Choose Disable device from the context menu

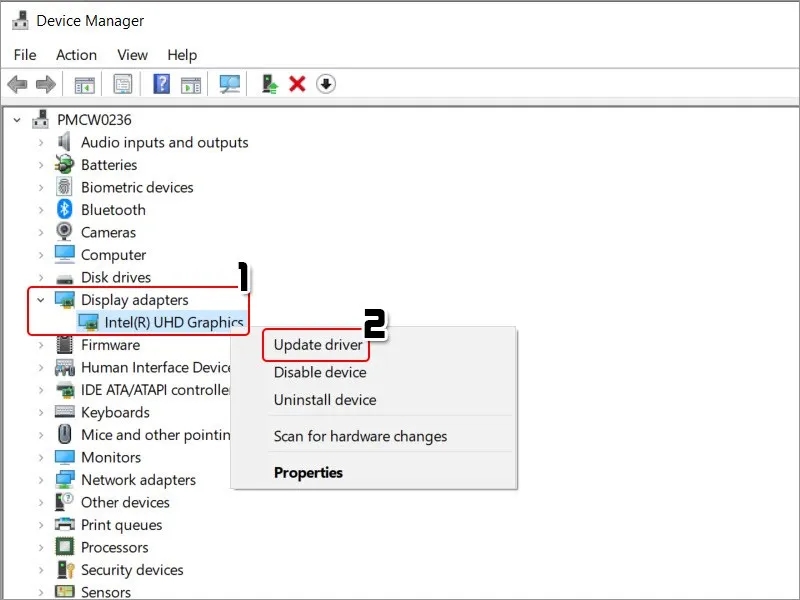320,372
